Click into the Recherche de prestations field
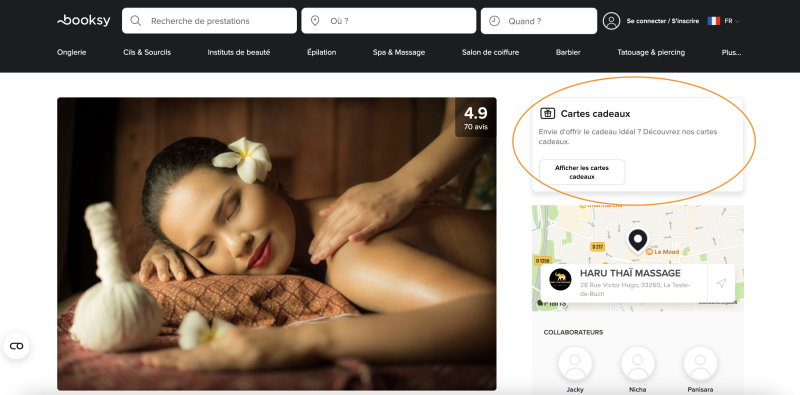800x395 pixels. tap(209, 21)
